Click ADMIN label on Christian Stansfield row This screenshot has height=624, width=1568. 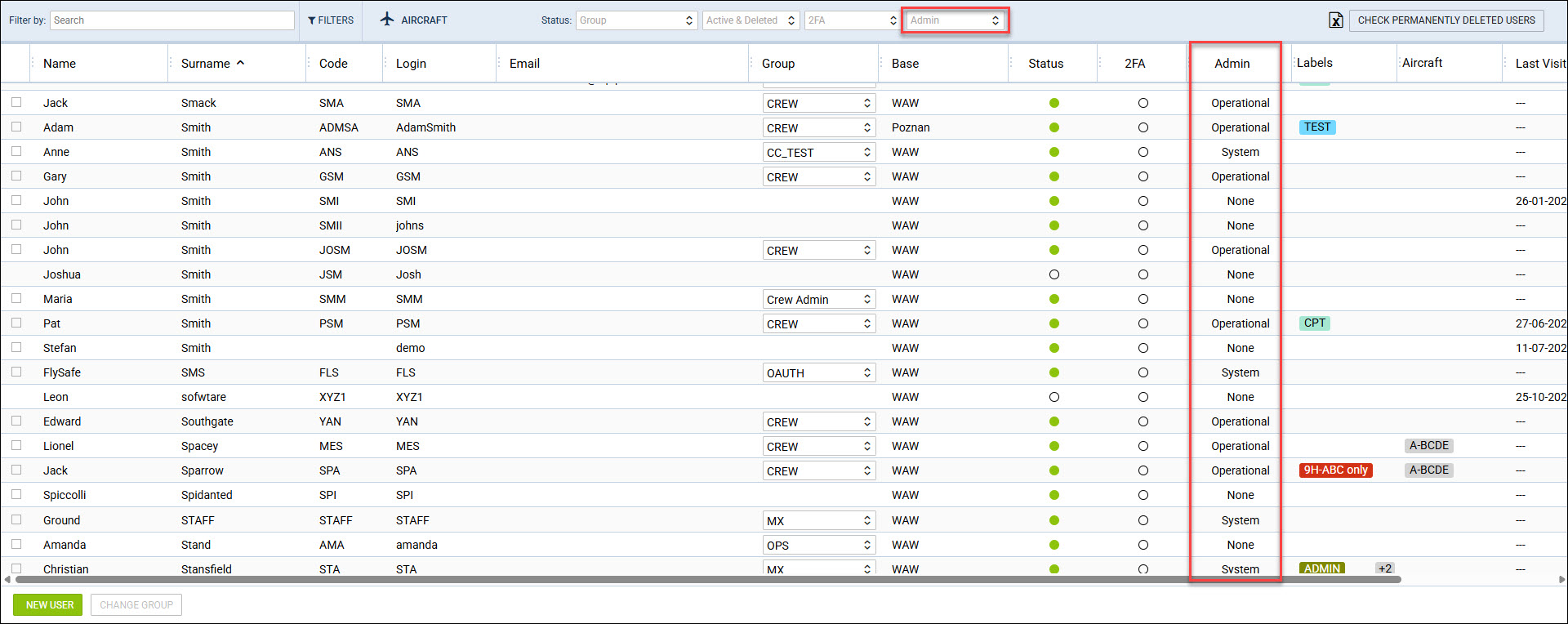point(1322,568)
